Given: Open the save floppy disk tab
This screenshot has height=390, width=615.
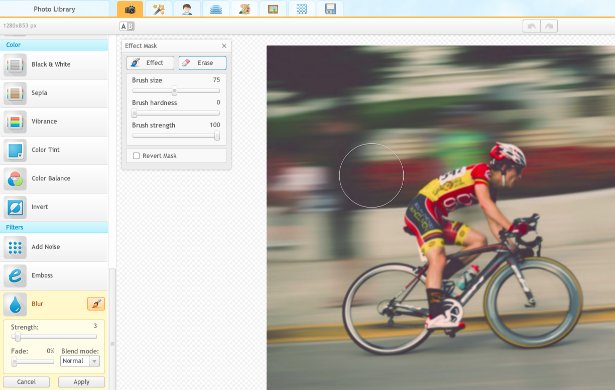Looking at the screenshot, I should 330,9.
